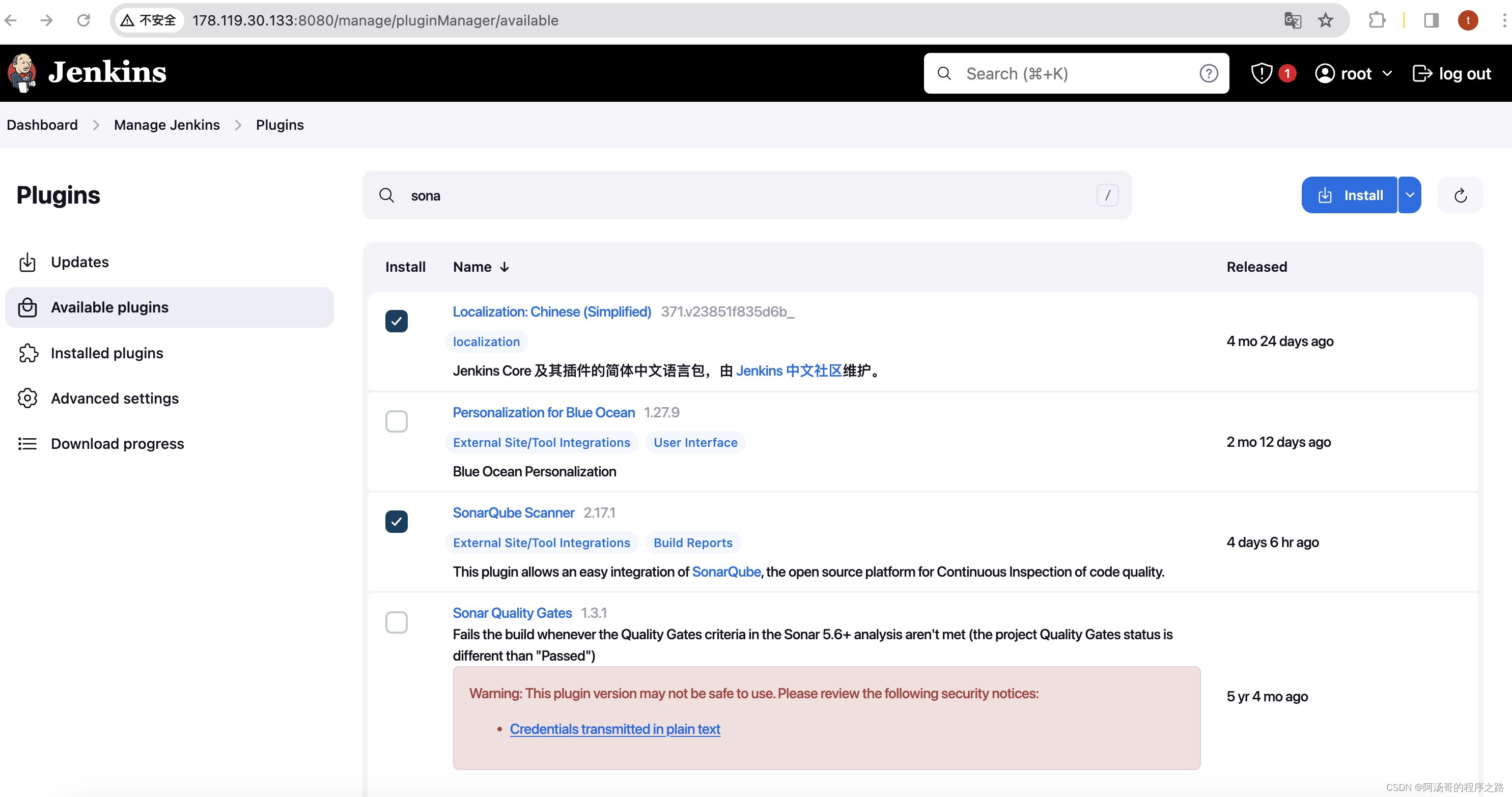View Download progress
Image resolution: width=1512 pixels, height=797 pixels.
(x=169, y=444)
